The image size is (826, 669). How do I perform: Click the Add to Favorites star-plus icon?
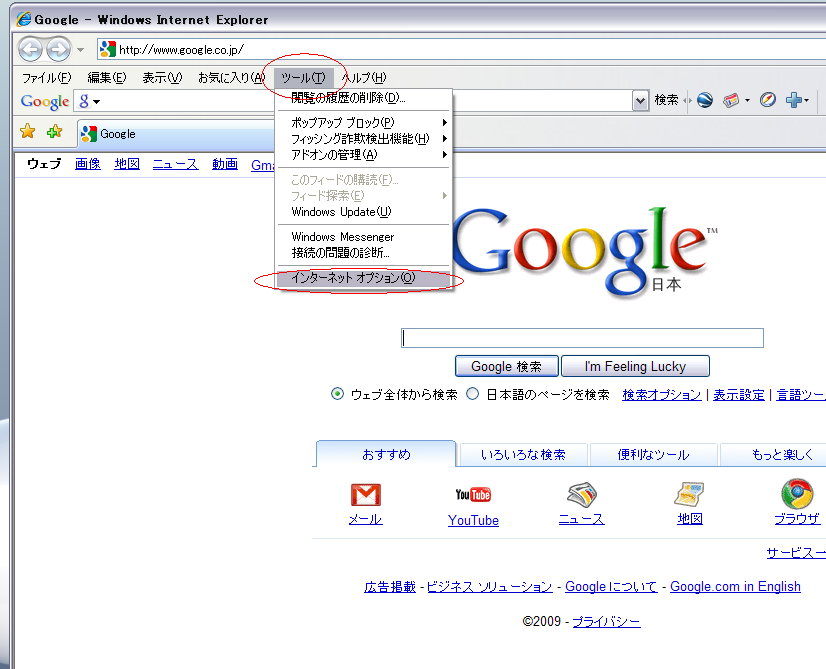tap(54, 131)
